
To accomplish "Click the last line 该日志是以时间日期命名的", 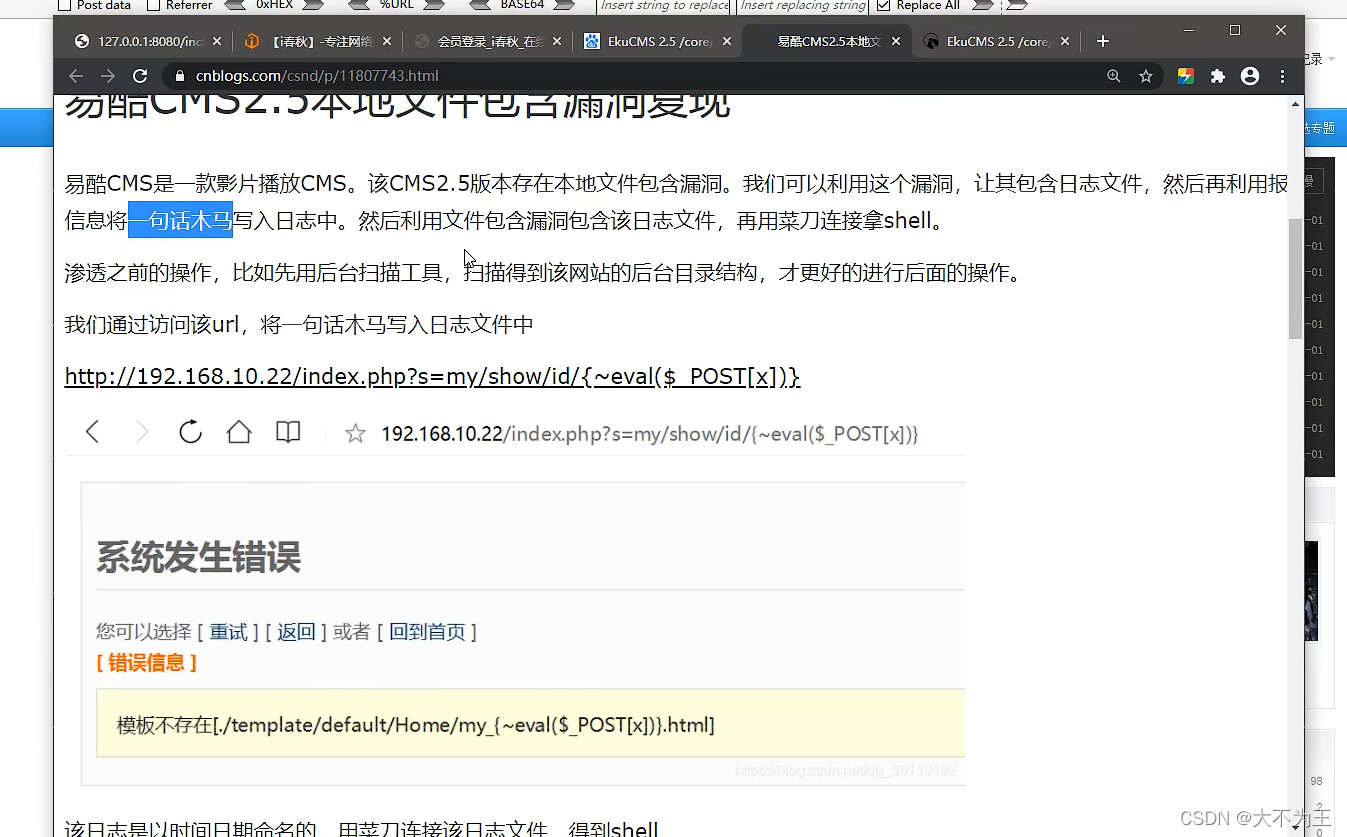I will [x=361, y=829].
